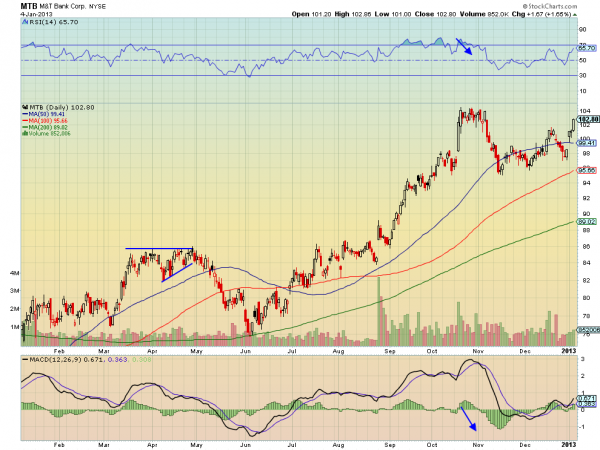Click the Low 101.00 value
The image size is (600, 450).
393,14
